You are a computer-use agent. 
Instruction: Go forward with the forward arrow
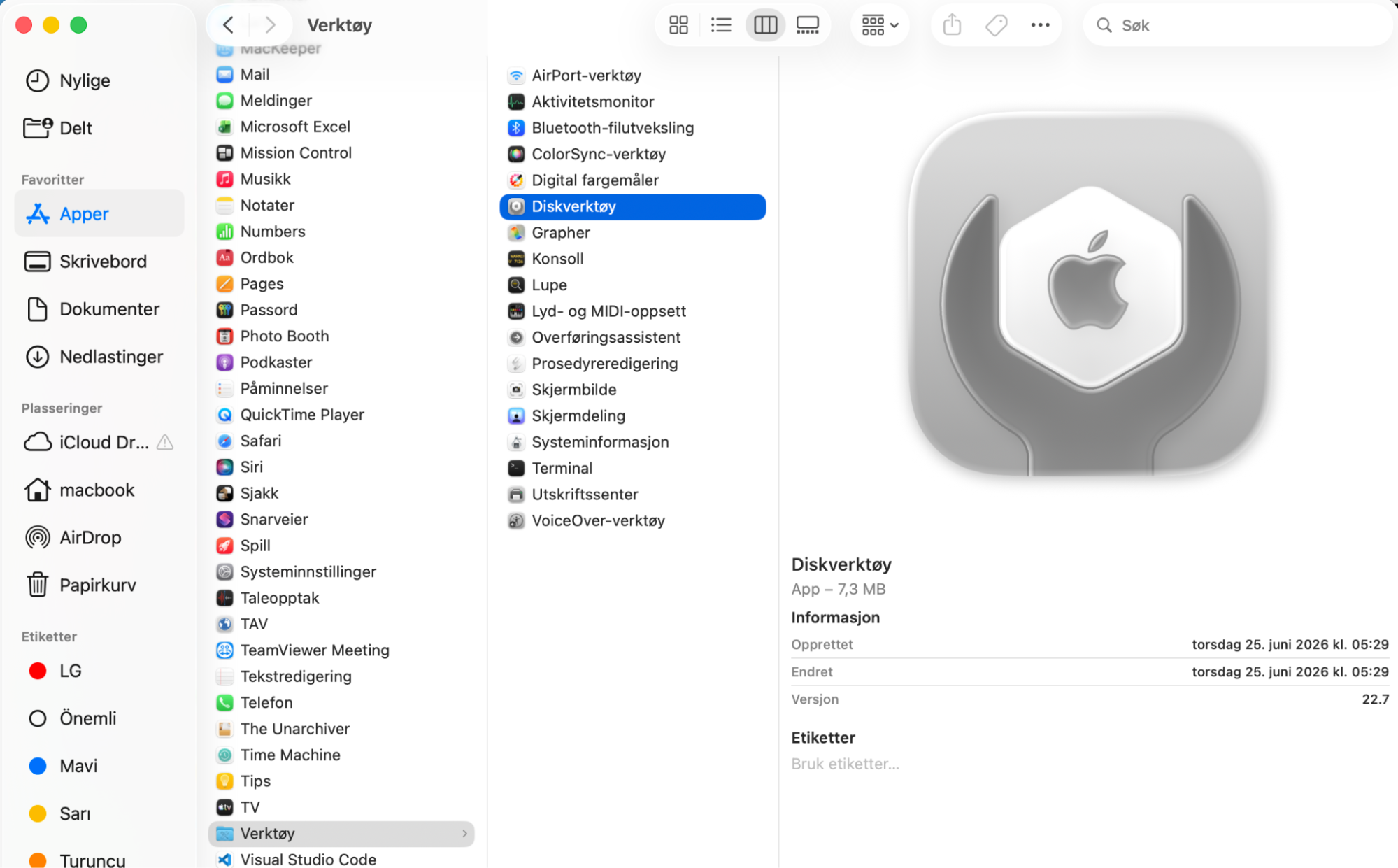[270, 25]
